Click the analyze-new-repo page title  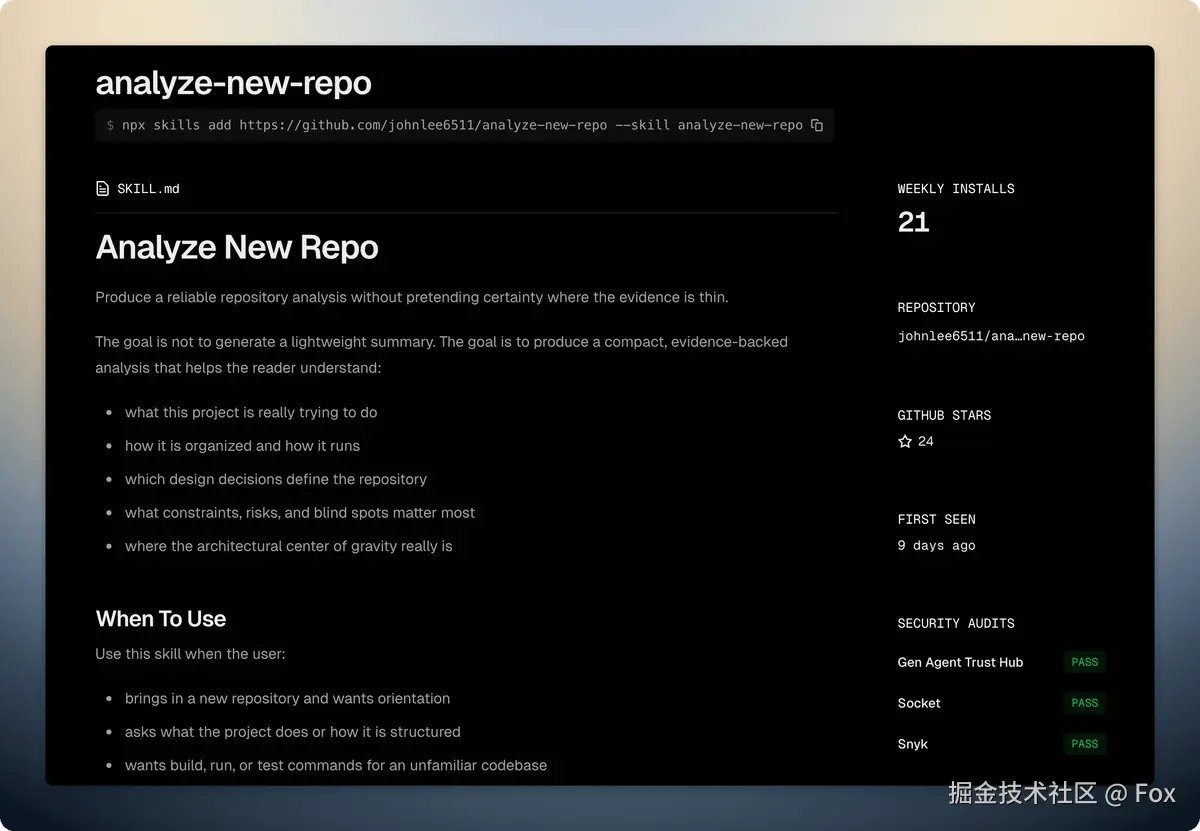[x=233, y=83]
